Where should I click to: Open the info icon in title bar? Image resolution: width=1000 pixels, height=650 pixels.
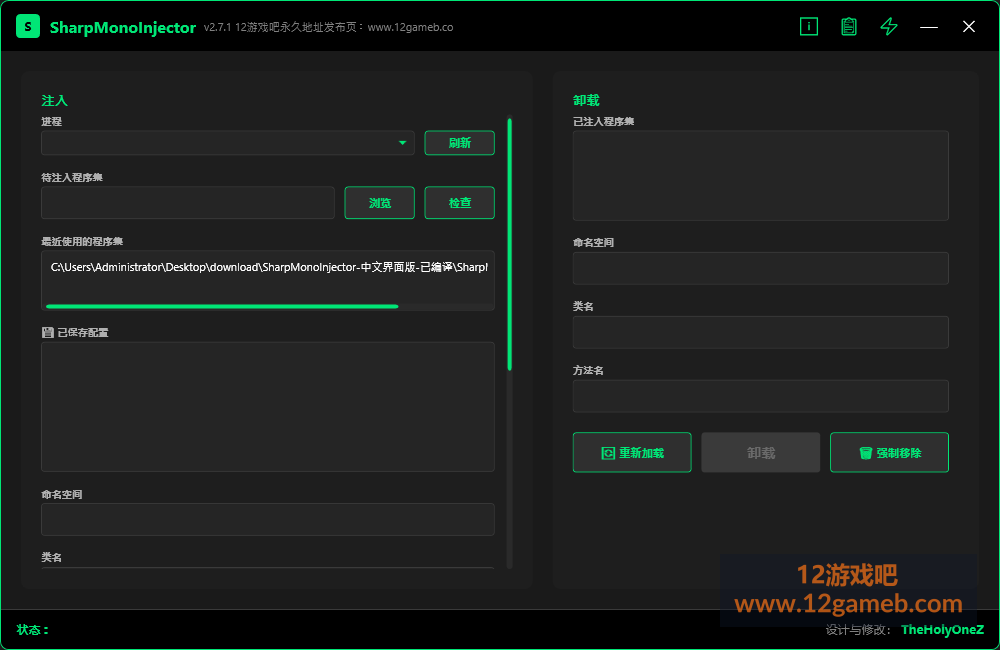(x=809, y=26)
